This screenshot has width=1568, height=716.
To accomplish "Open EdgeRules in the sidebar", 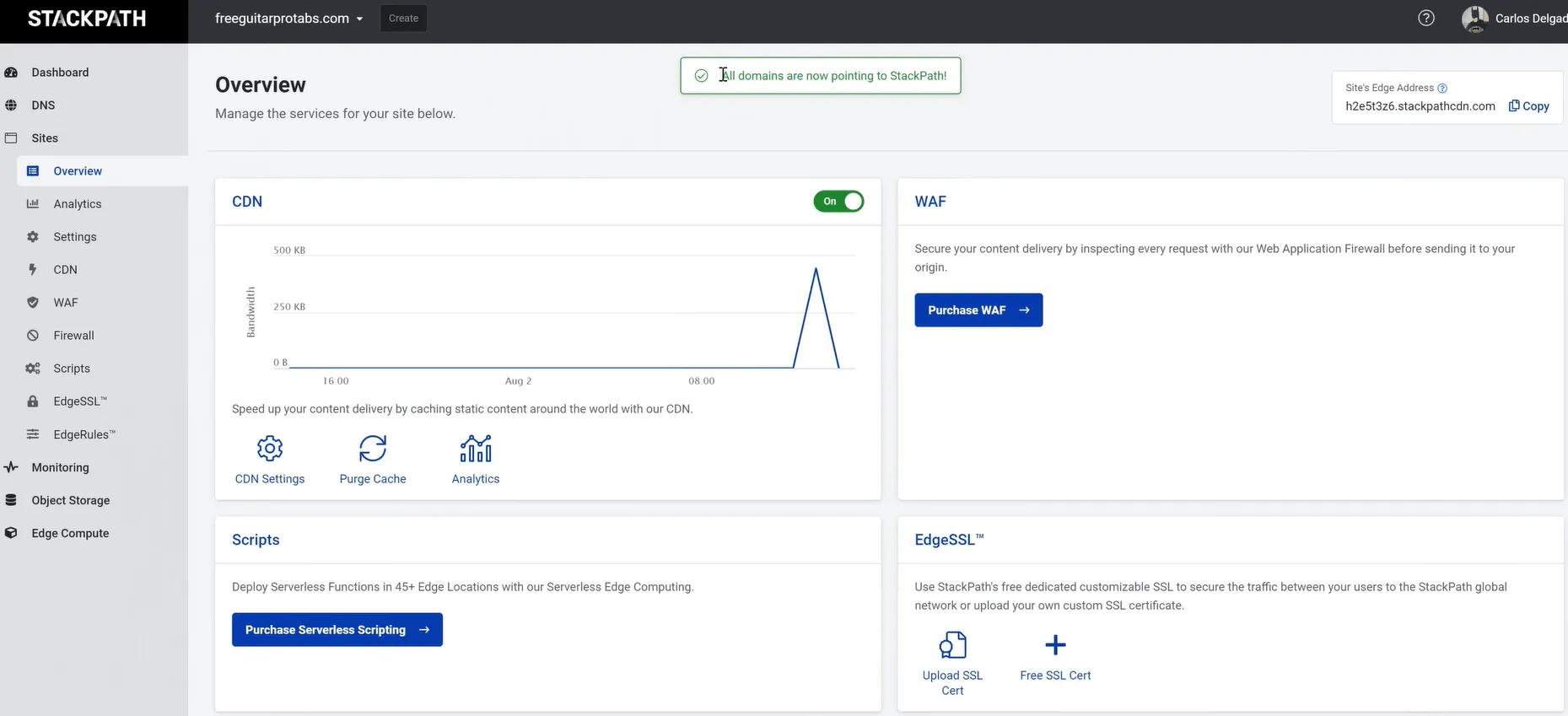I will 84,434.
